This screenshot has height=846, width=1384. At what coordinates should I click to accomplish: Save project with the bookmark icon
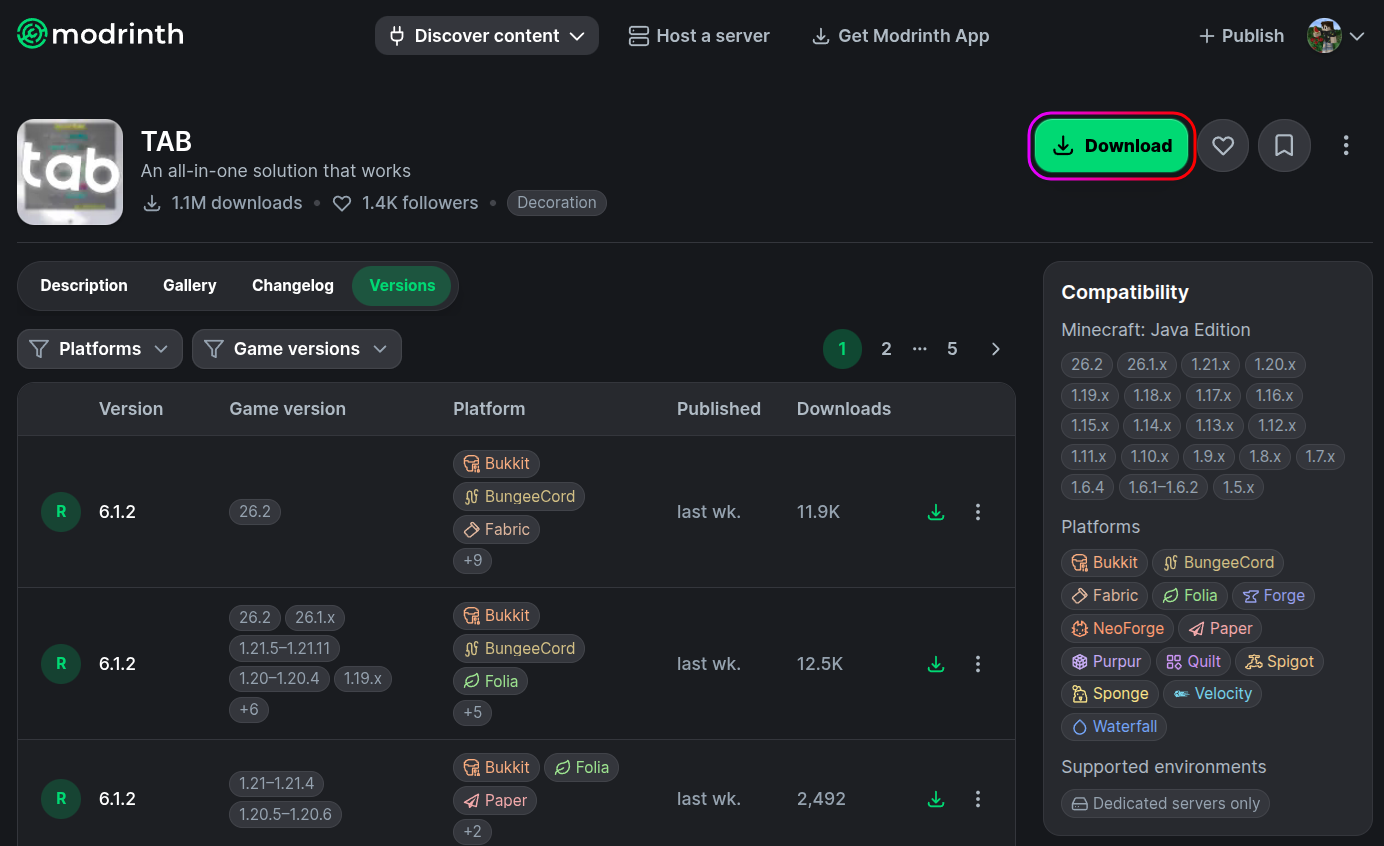click(1284, 146)
